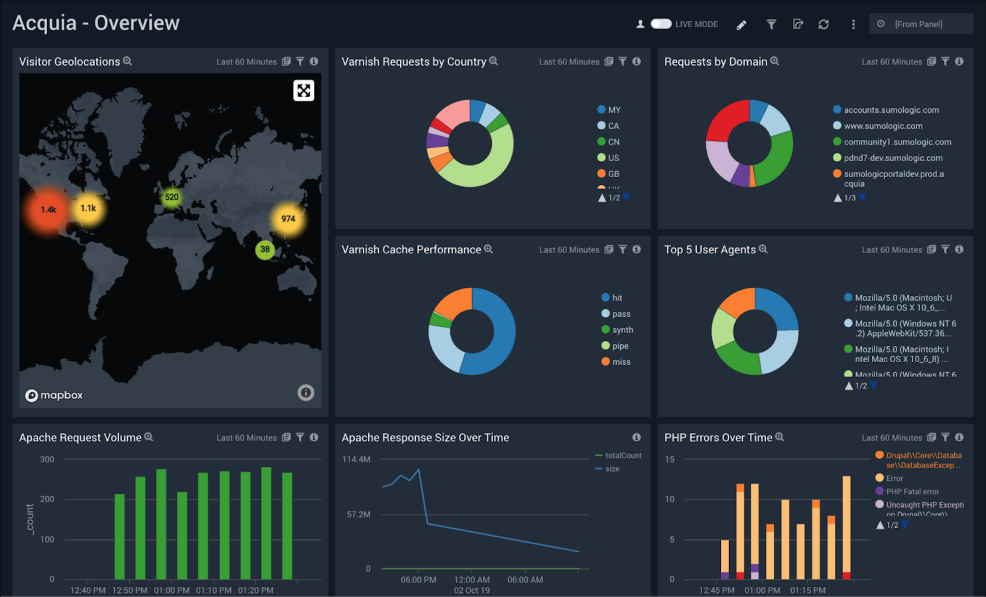Viewport: 986px width, 597px height.
Task: Refresh the dashboard with the refresh icon
Action: [x=822, y=23]
